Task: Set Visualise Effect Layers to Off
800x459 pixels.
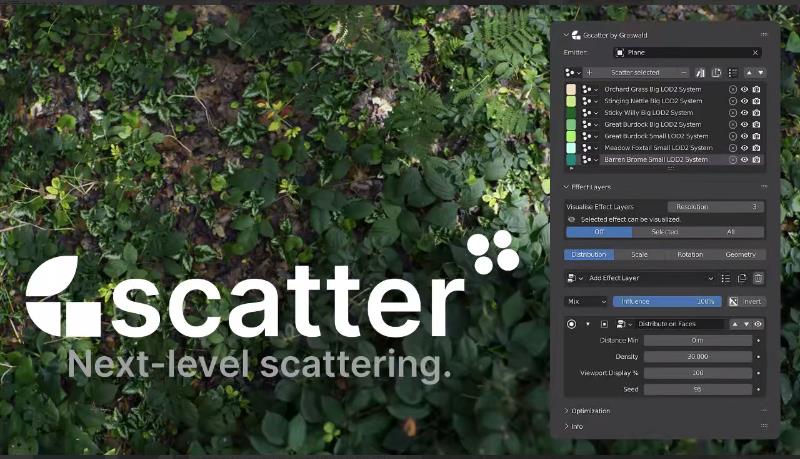Action: [x=599, y=232]
